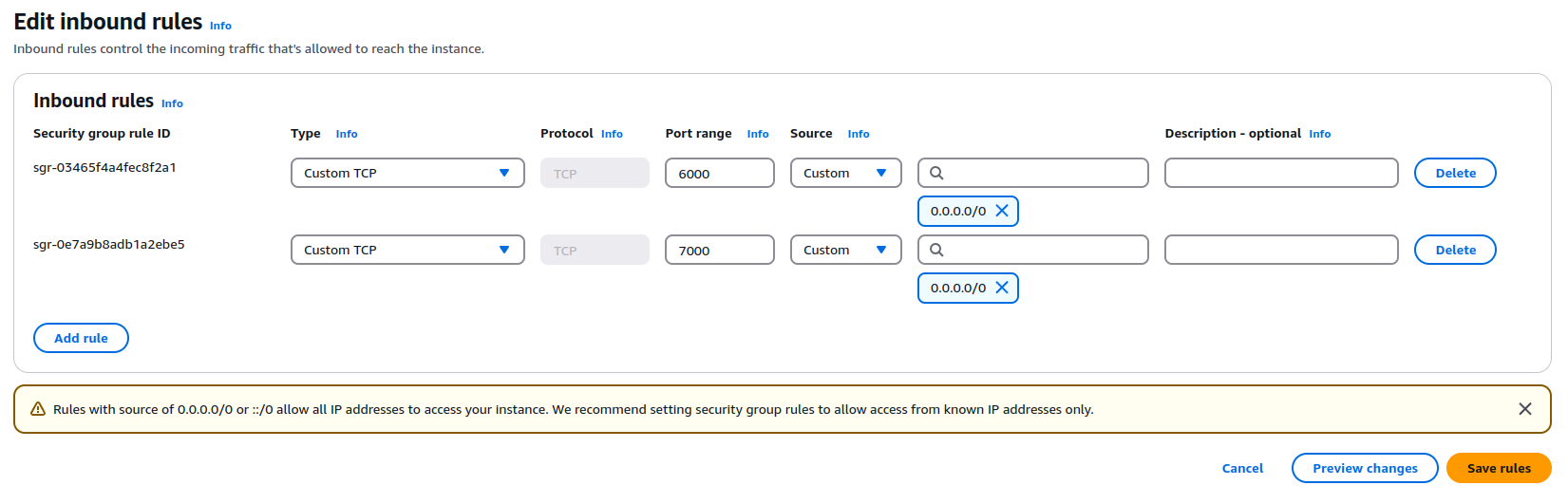
Task: Open Source dropdown for port 6000 rule
Action: [x=845, y=173]
